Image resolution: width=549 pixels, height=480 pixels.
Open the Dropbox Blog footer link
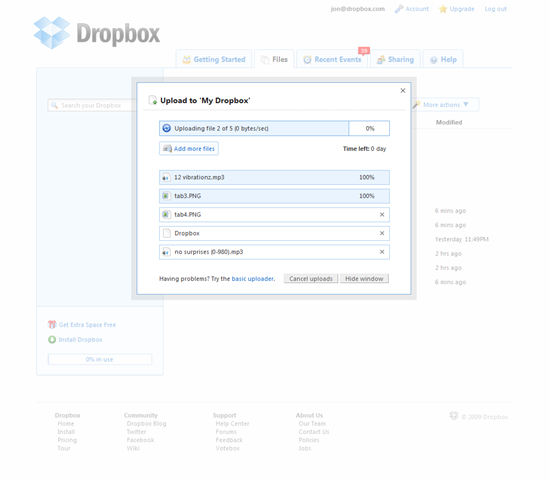pyautogui.click(x=146, y=424)
